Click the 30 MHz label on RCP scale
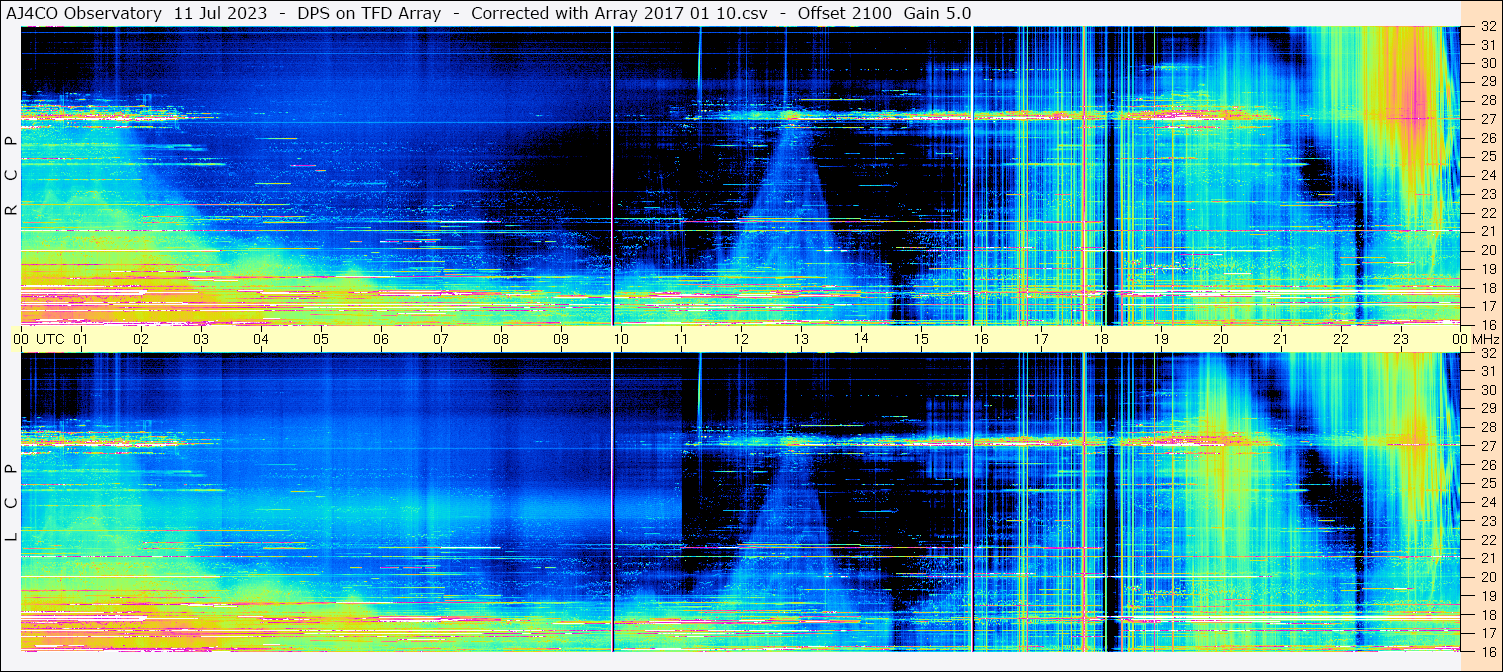 tap(1487, 63)
